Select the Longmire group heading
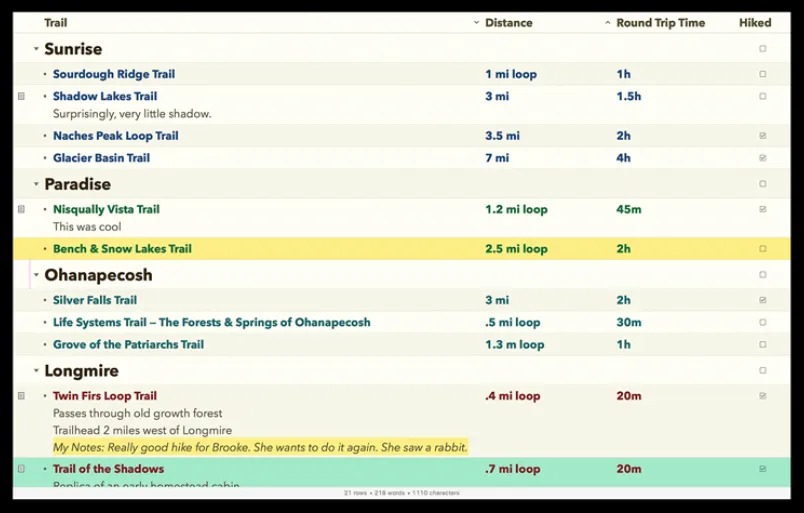 coord(82,370)
